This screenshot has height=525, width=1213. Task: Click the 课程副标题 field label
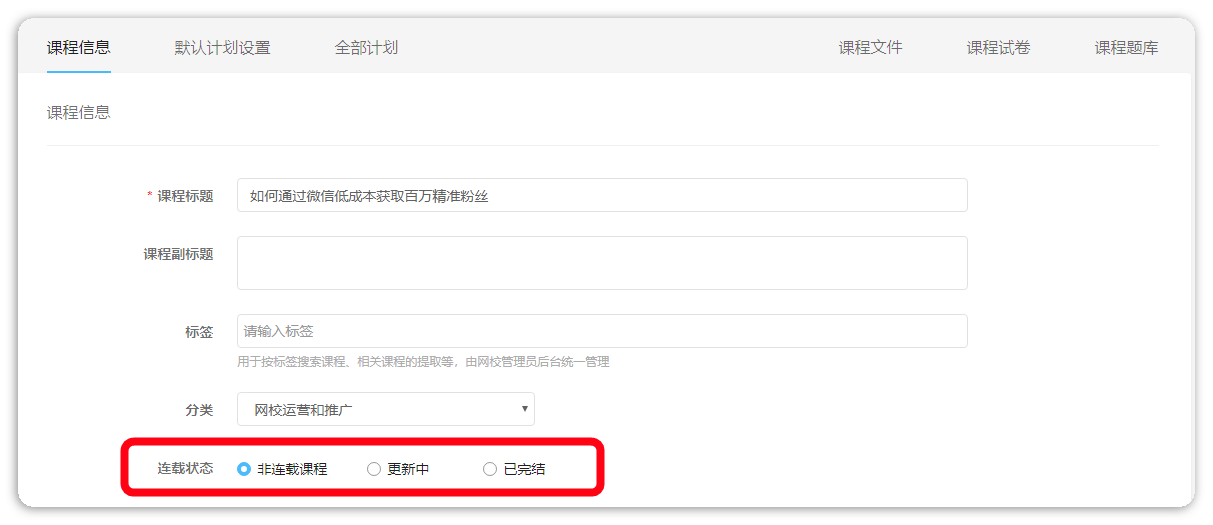(x=178, y=254)
